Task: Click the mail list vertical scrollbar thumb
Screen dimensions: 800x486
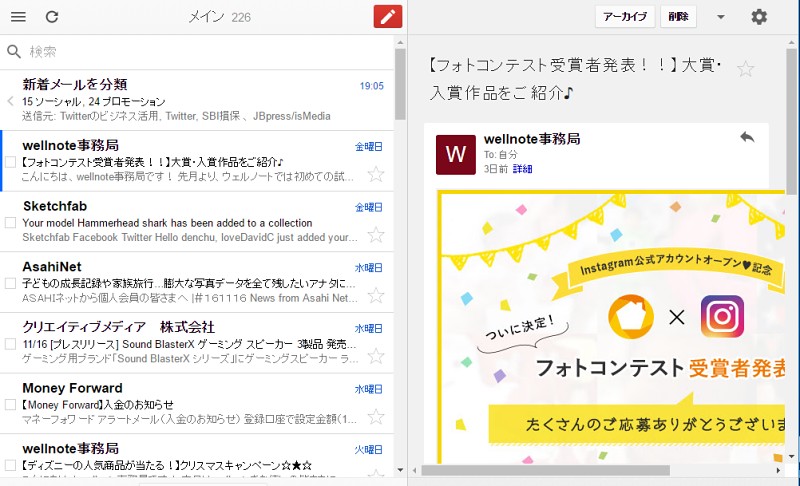Action: (400, 84)
